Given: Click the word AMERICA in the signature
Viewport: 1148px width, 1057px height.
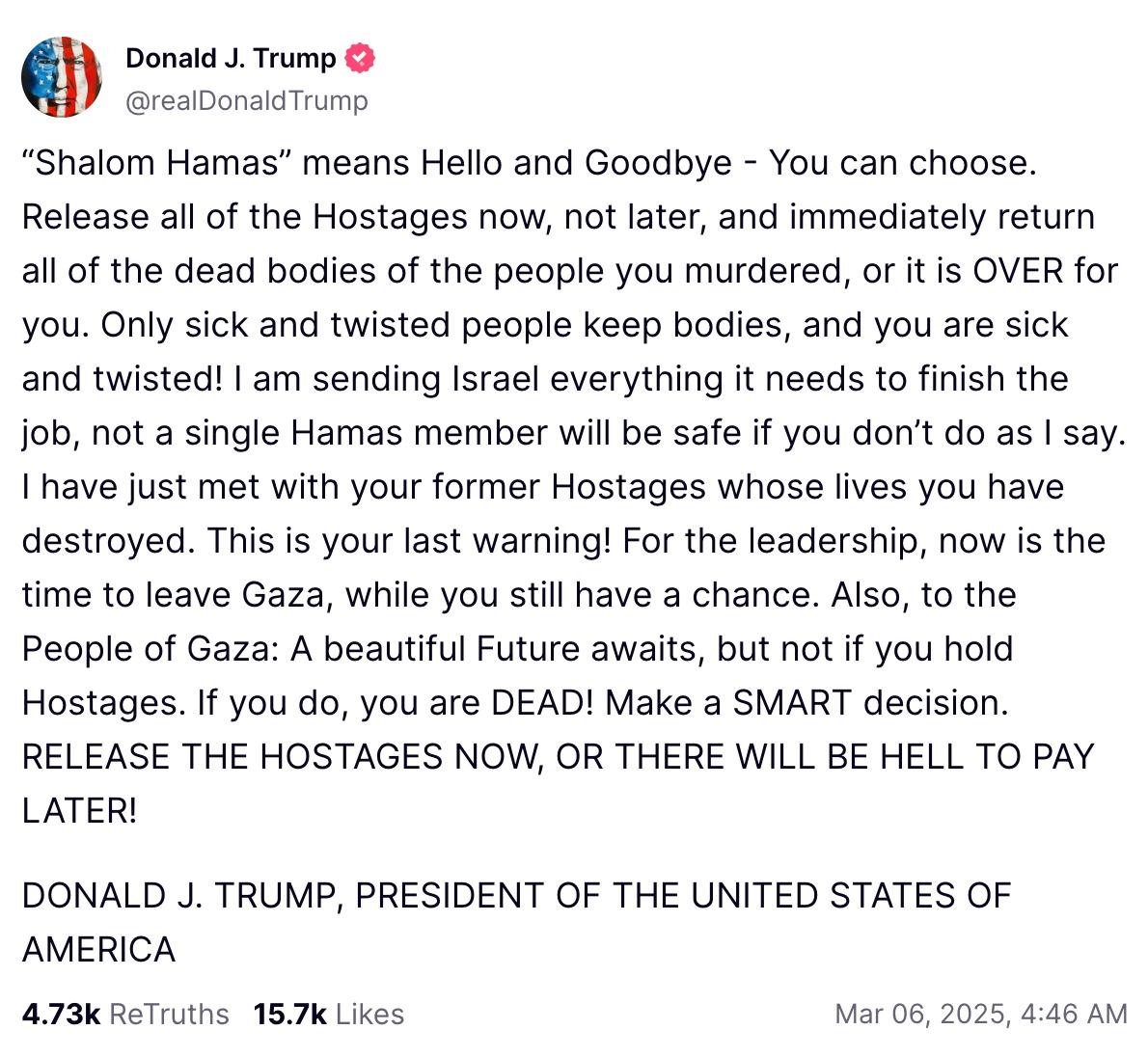Looking at the screenshot, I should [x=99, y=950].
